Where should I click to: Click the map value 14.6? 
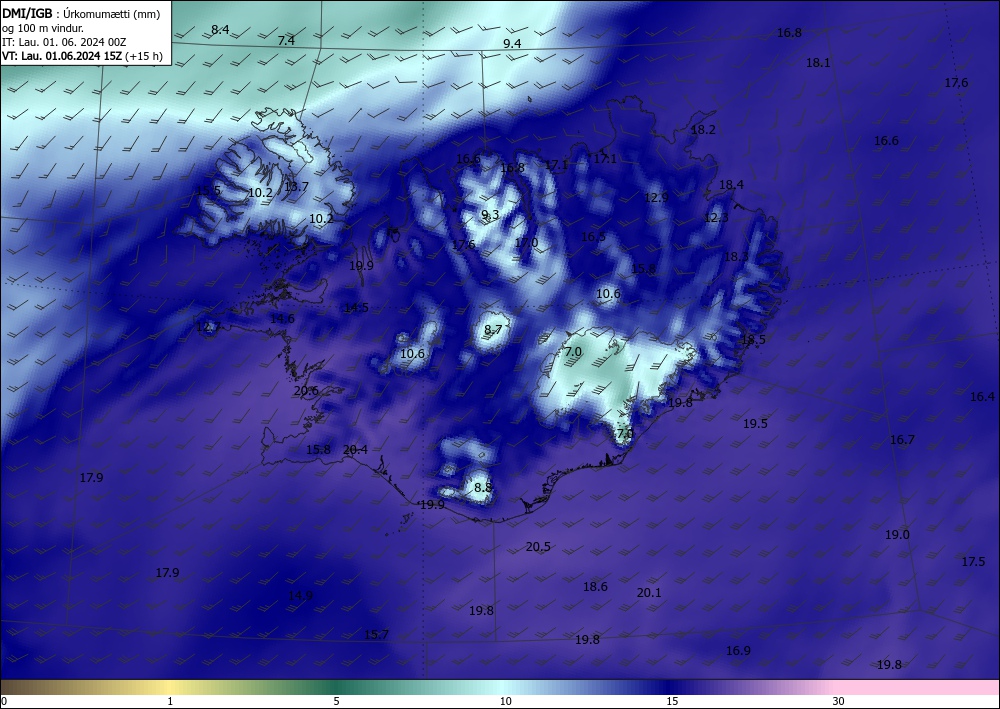click(x=282, y=319)
